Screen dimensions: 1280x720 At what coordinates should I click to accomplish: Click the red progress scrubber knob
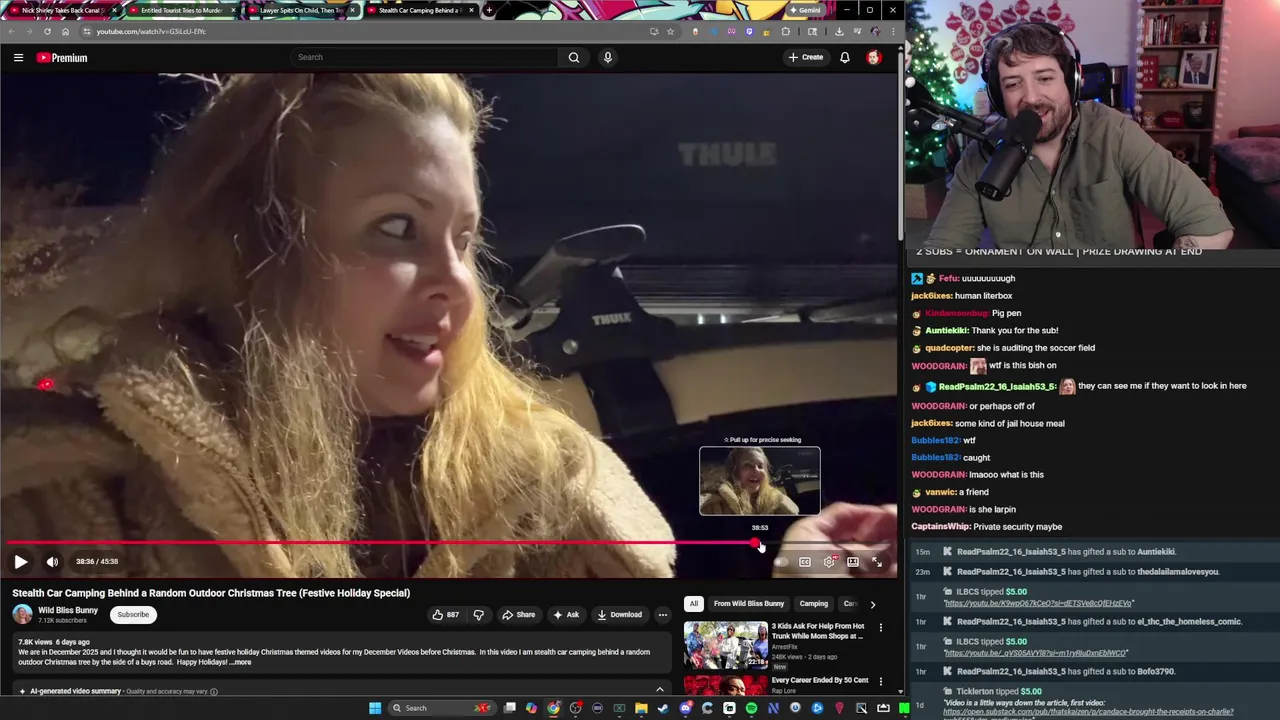point(755,543)
